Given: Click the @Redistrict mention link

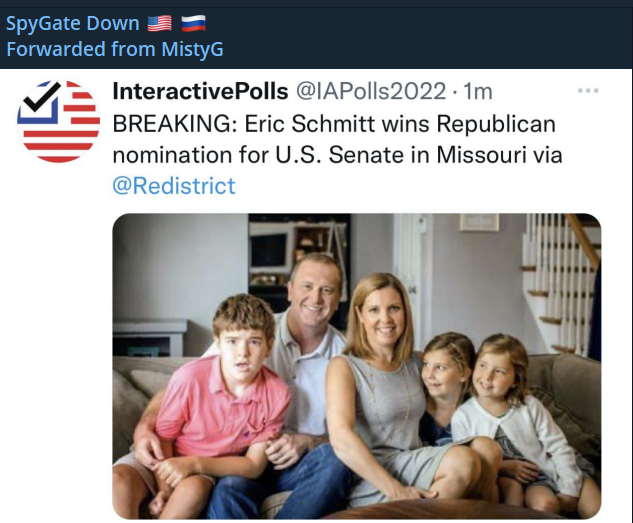Looking at the screenshot, I should 174,186.
